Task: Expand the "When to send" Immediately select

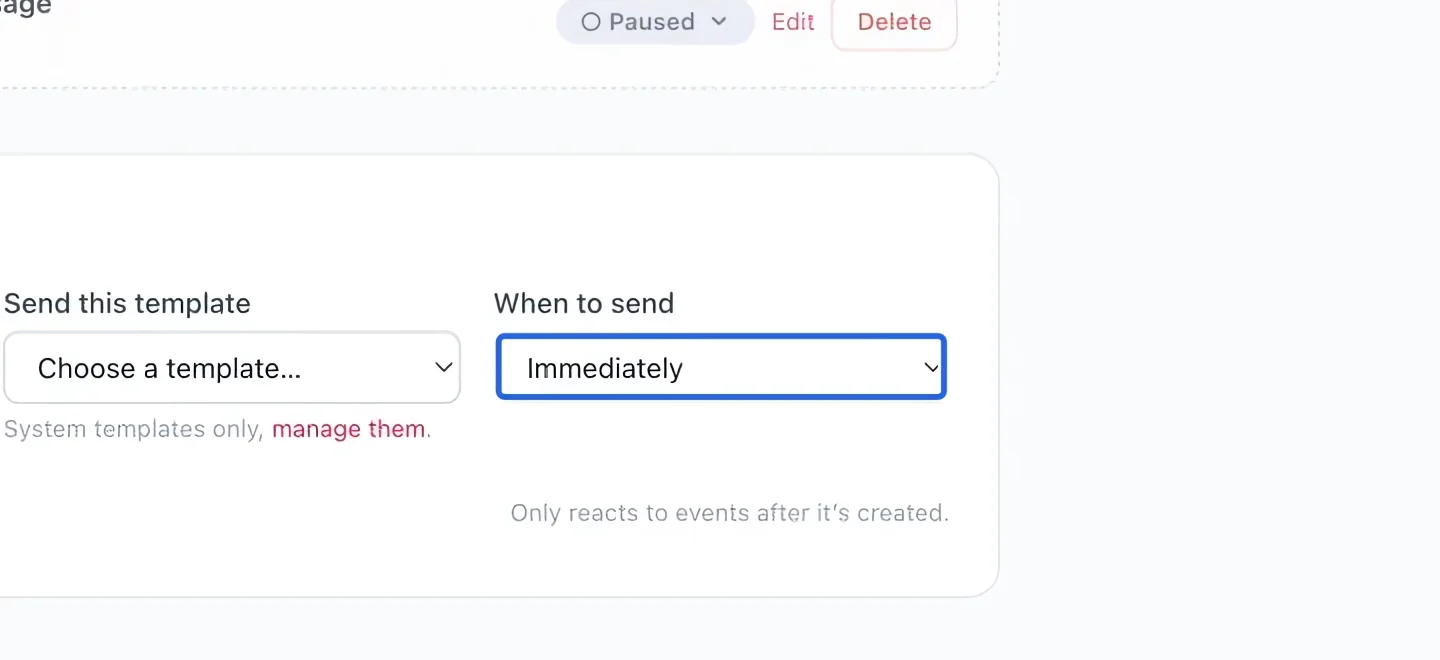Action: click(721, 367)
